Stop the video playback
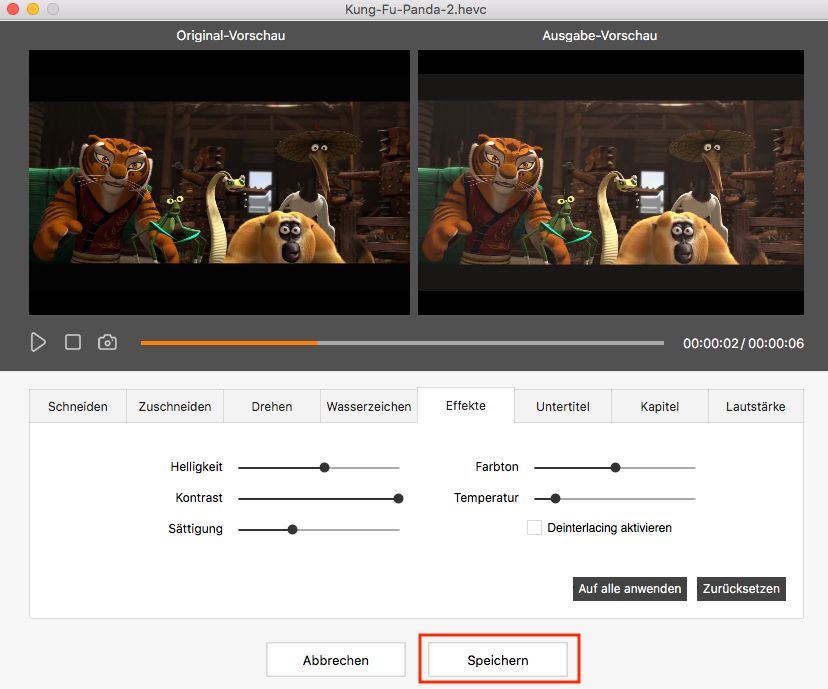The image size is (828, 689). (x=73, y=342)
